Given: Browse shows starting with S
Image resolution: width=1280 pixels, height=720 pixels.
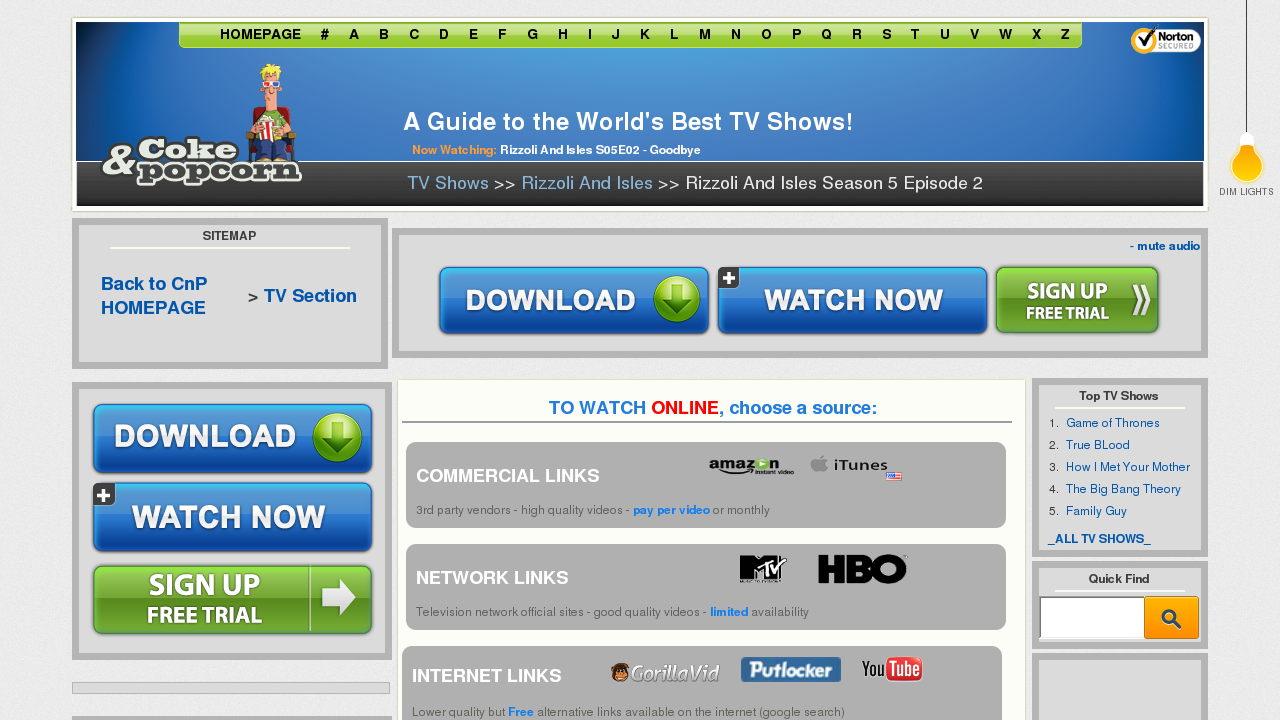Looking at the screenshot, I should [887, 34].
